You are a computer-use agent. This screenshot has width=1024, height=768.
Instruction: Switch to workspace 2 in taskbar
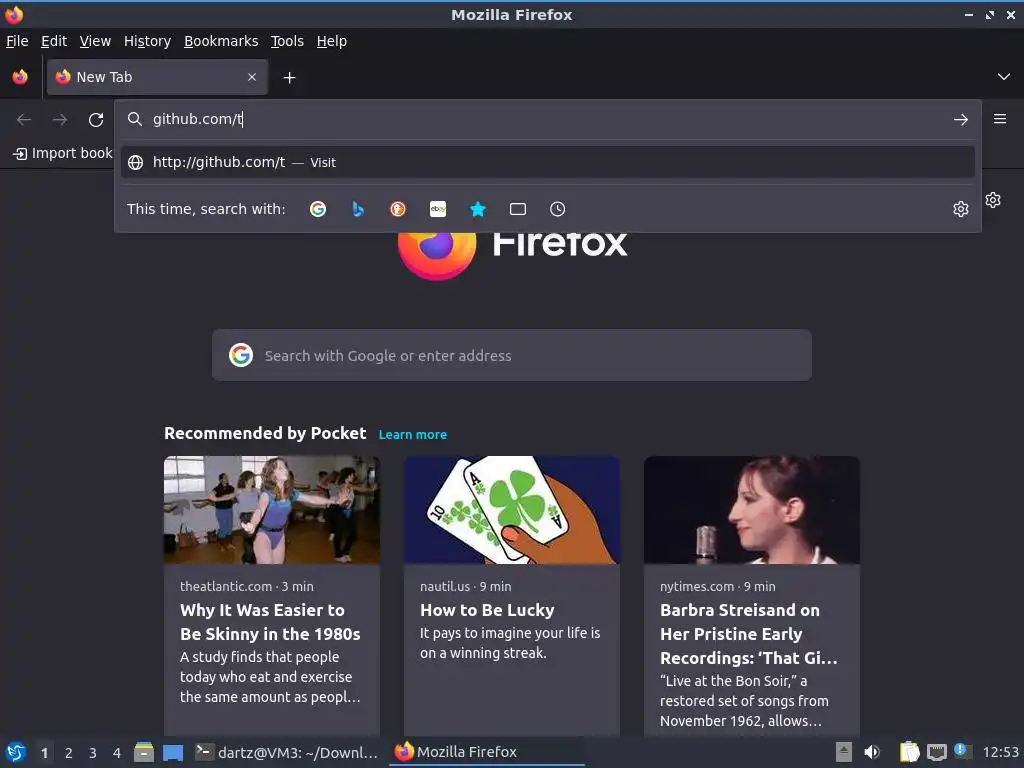[x=69, y=753]
